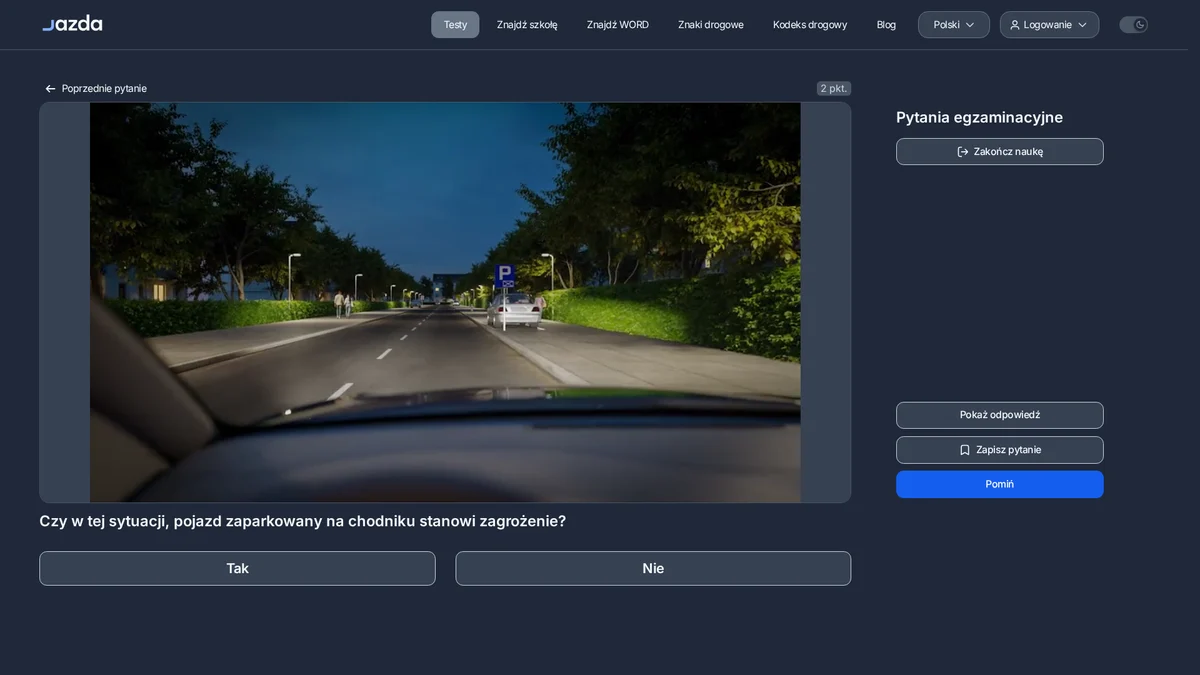Click the 2 pkt. points badge

click(834, 88)
